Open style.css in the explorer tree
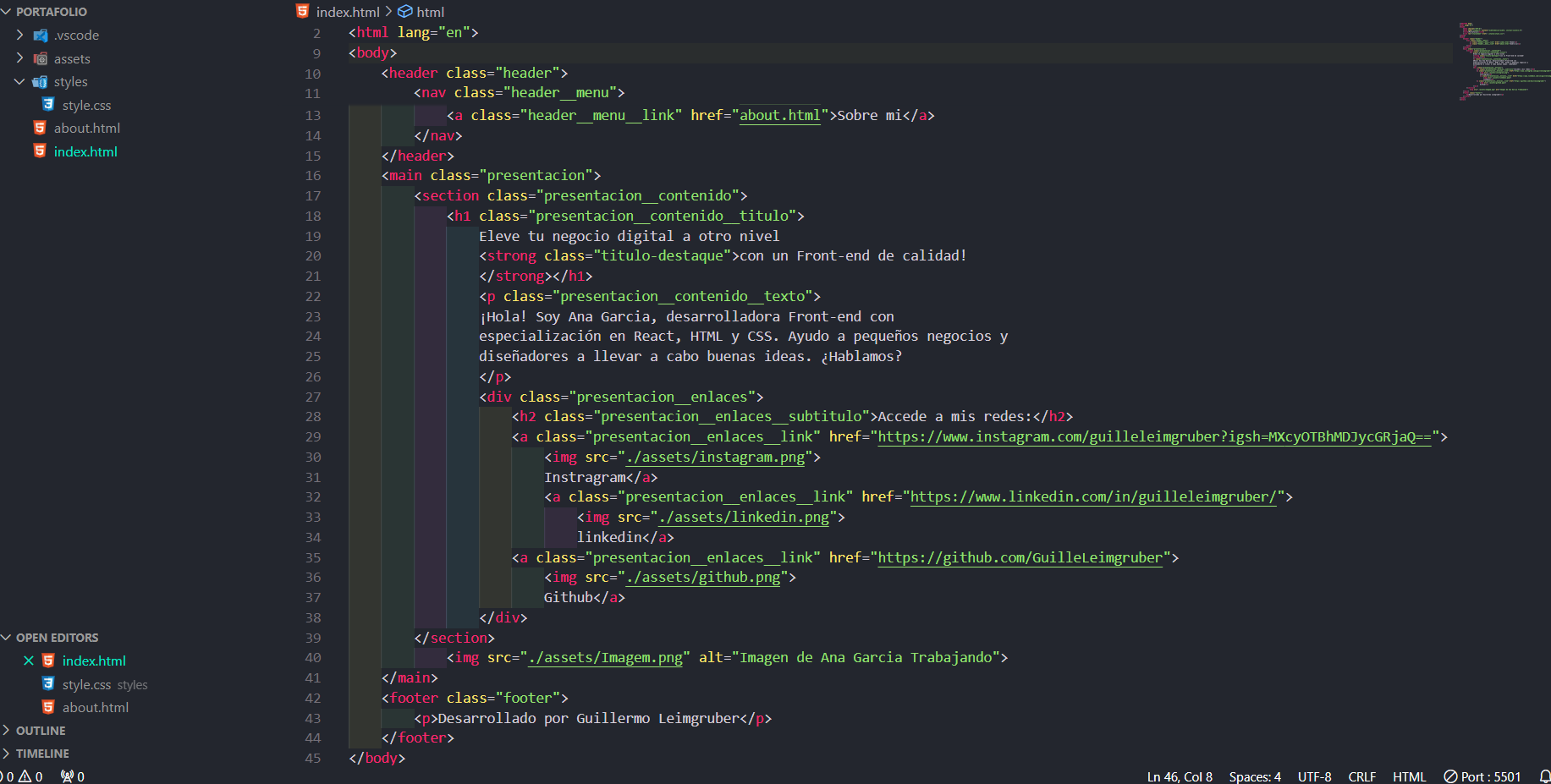 [x=86, y=105]
